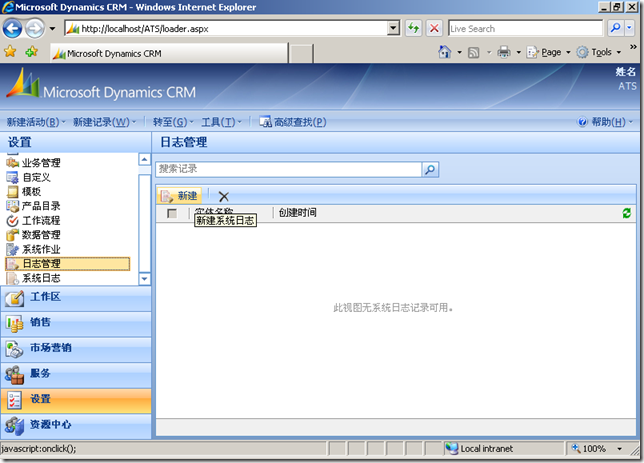Open the Tools menu in IE

(598, 52)
